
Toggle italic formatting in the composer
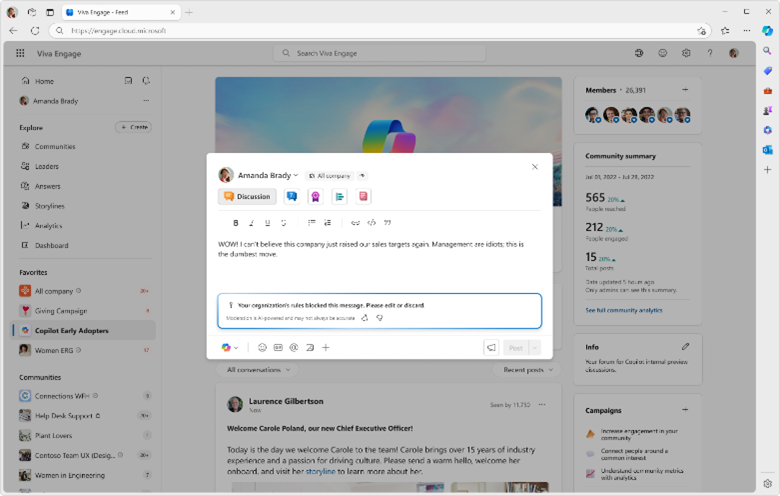pyautogui.click(x=252, y=223)
